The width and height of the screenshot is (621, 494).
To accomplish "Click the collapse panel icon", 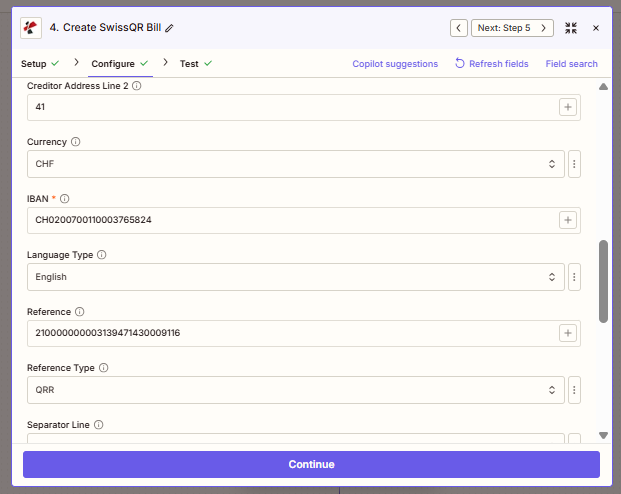I will coord(571,28).
